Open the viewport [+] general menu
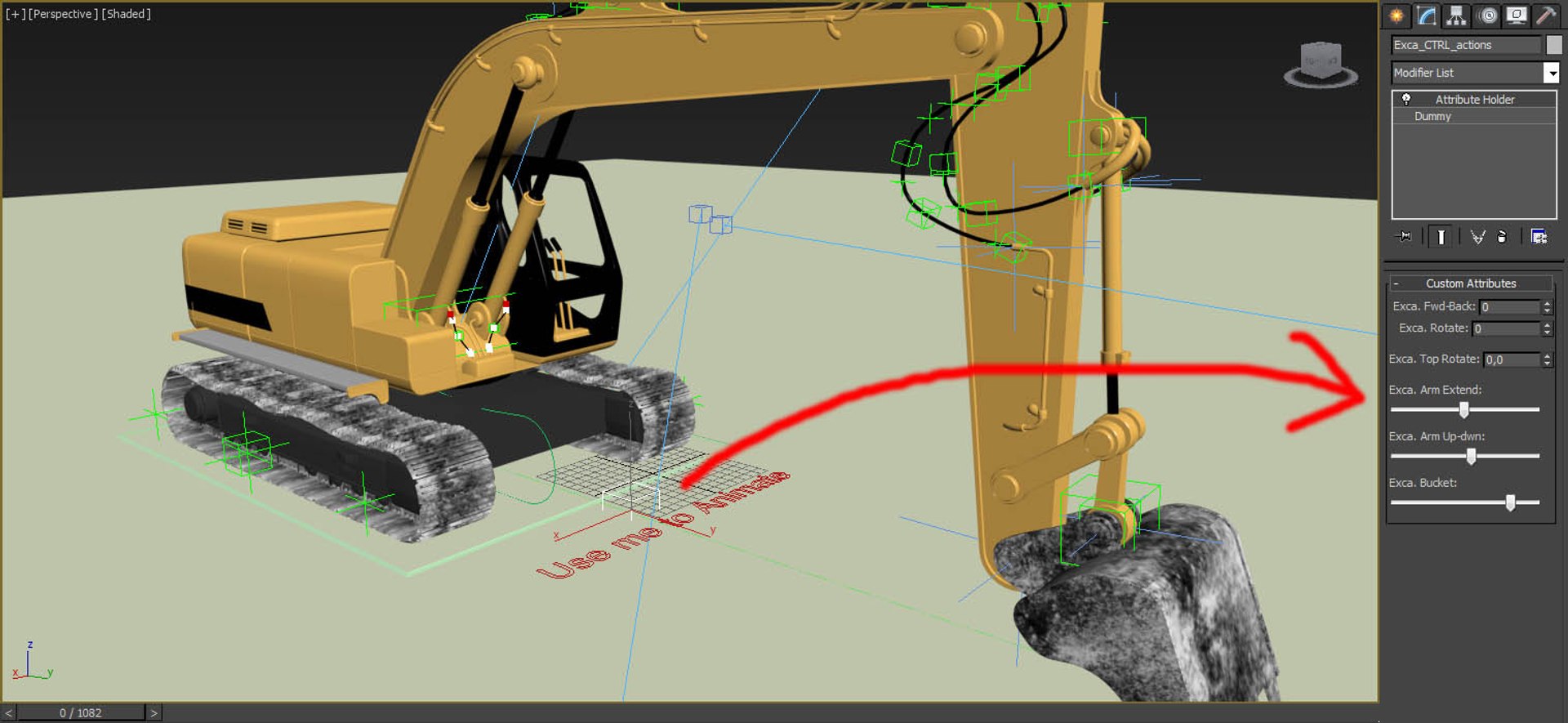The image size is (1568, 723). pyautogui.click(x=16, y=14)
